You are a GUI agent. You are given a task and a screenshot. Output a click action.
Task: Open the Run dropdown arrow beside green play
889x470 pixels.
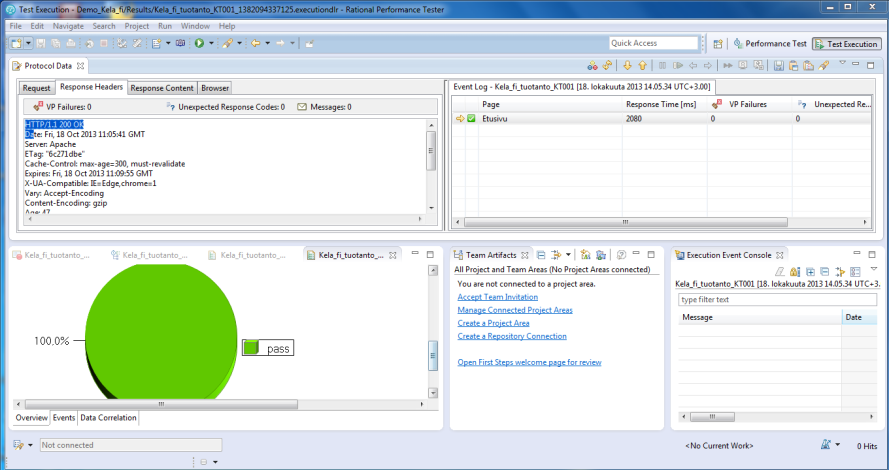[x=211, y=43]
